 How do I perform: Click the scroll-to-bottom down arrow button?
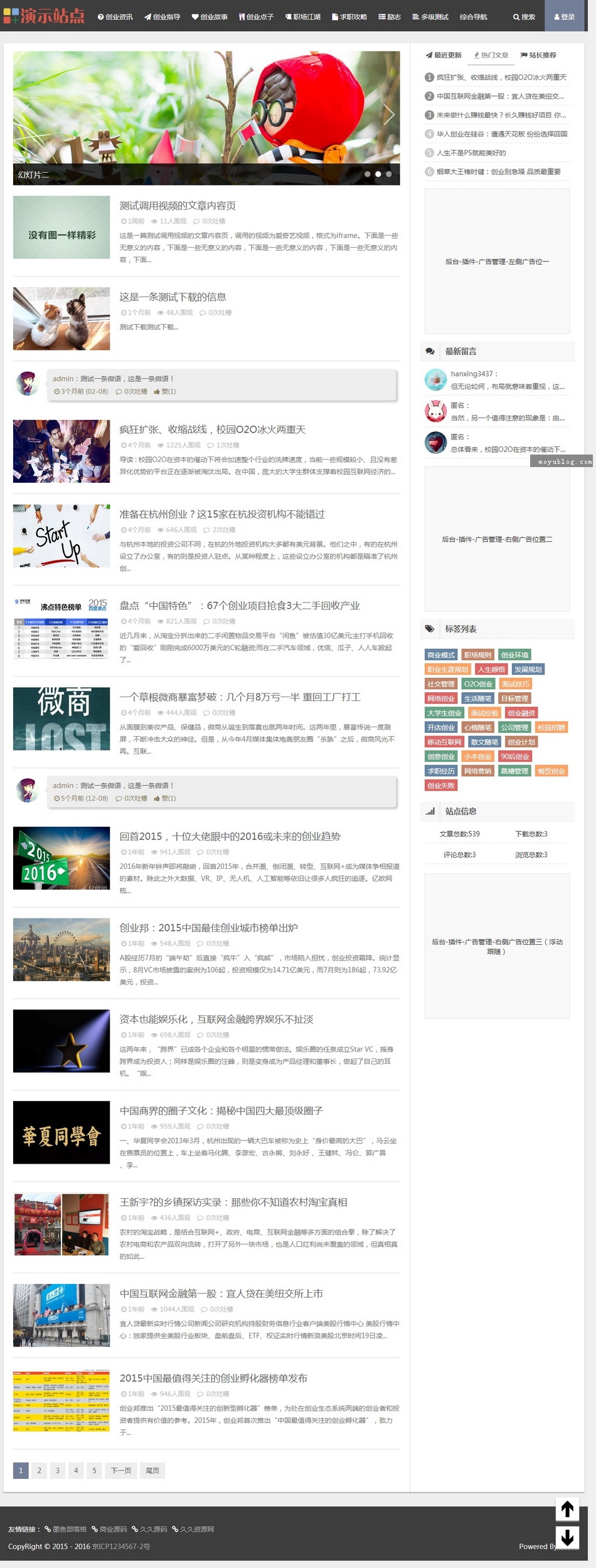tap(567, 1537)
